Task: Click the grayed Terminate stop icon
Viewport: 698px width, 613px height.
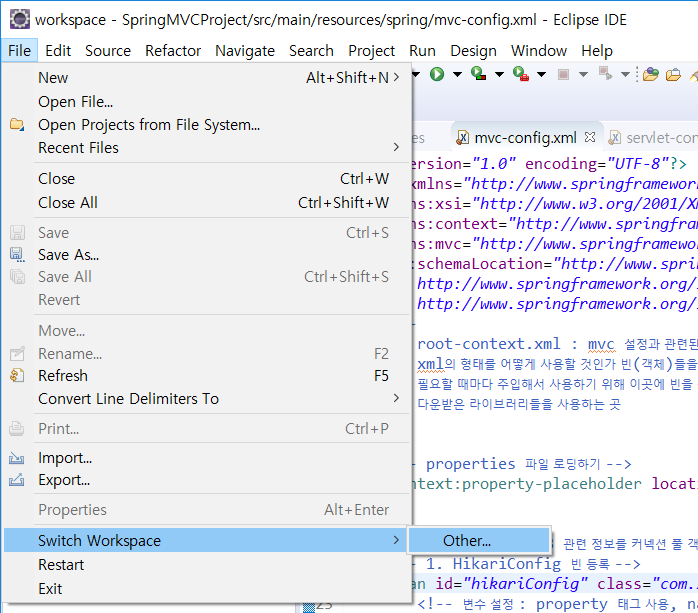Action: point(563,74)
